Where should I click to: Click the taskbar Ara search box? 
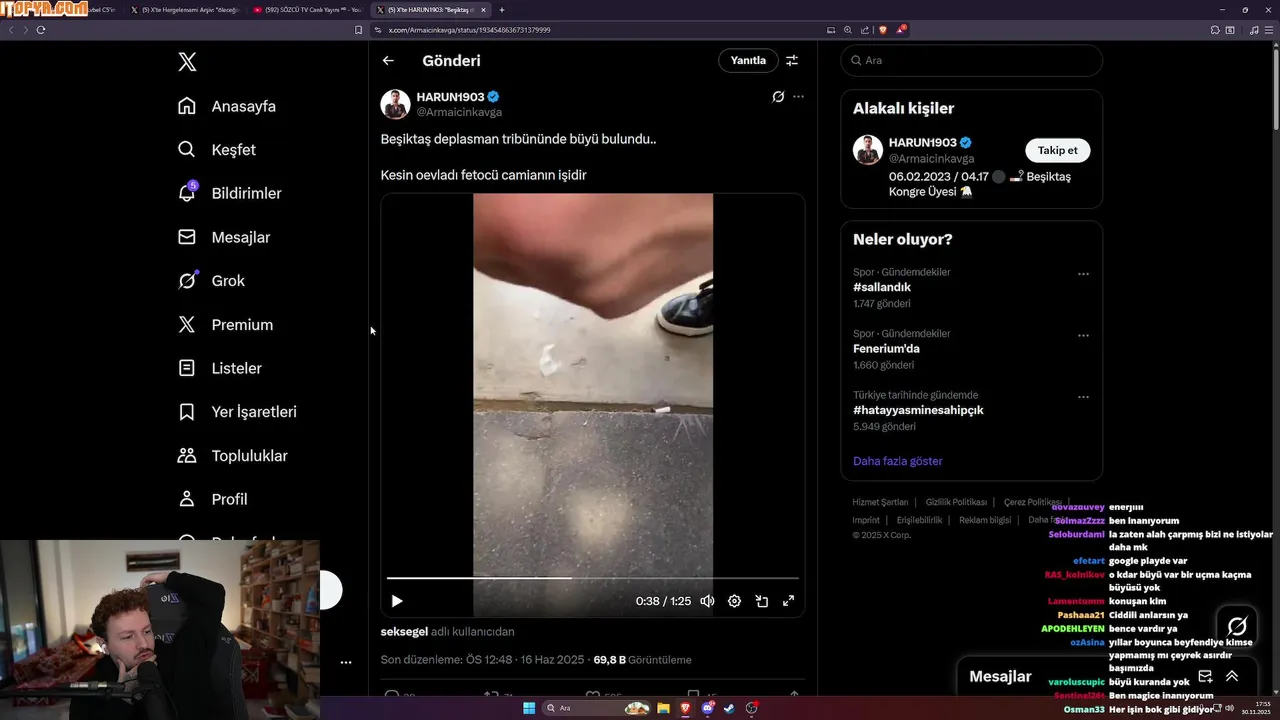598,708
